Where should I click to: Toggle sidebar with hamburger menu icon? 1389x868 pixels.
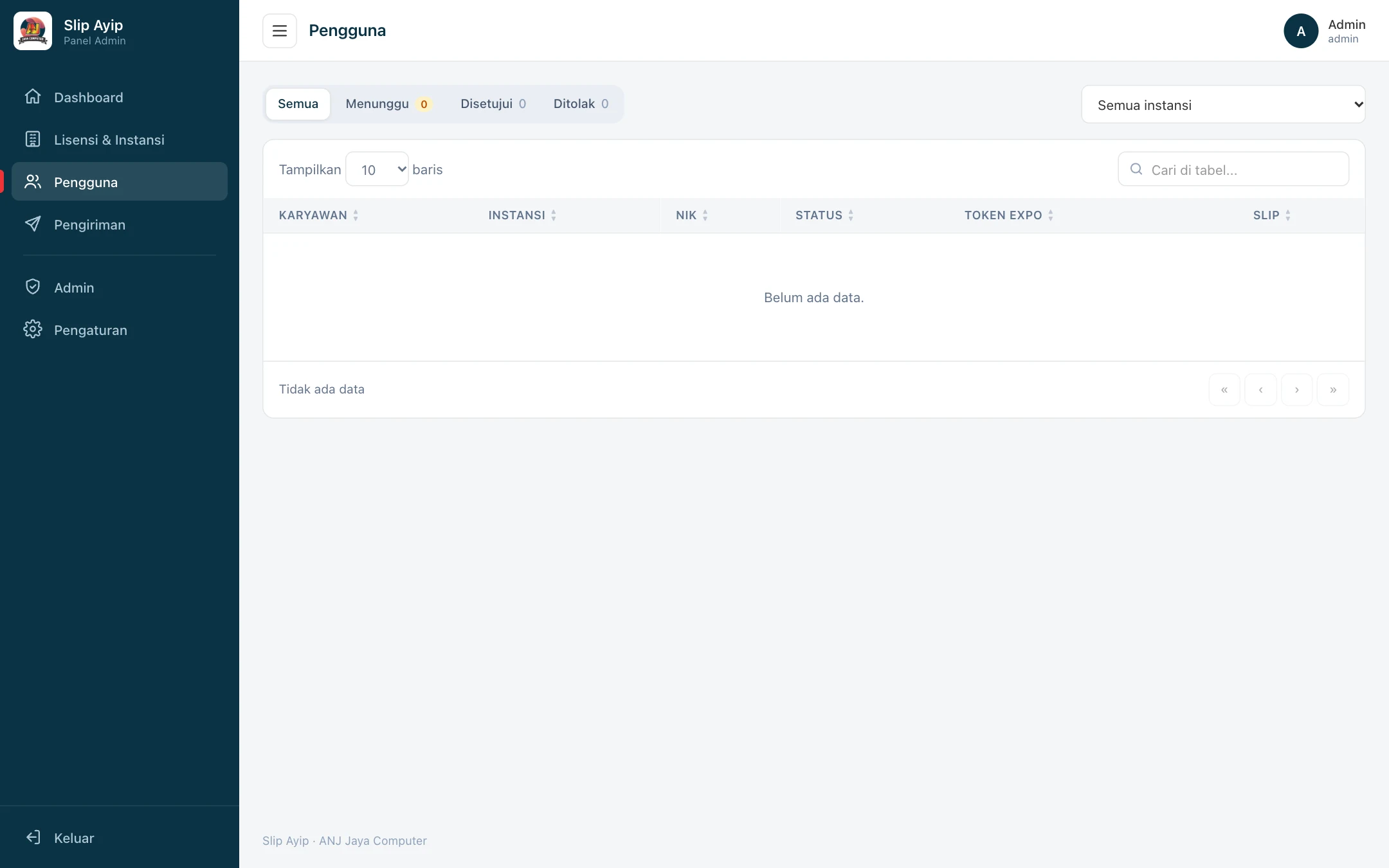point(280,31)
